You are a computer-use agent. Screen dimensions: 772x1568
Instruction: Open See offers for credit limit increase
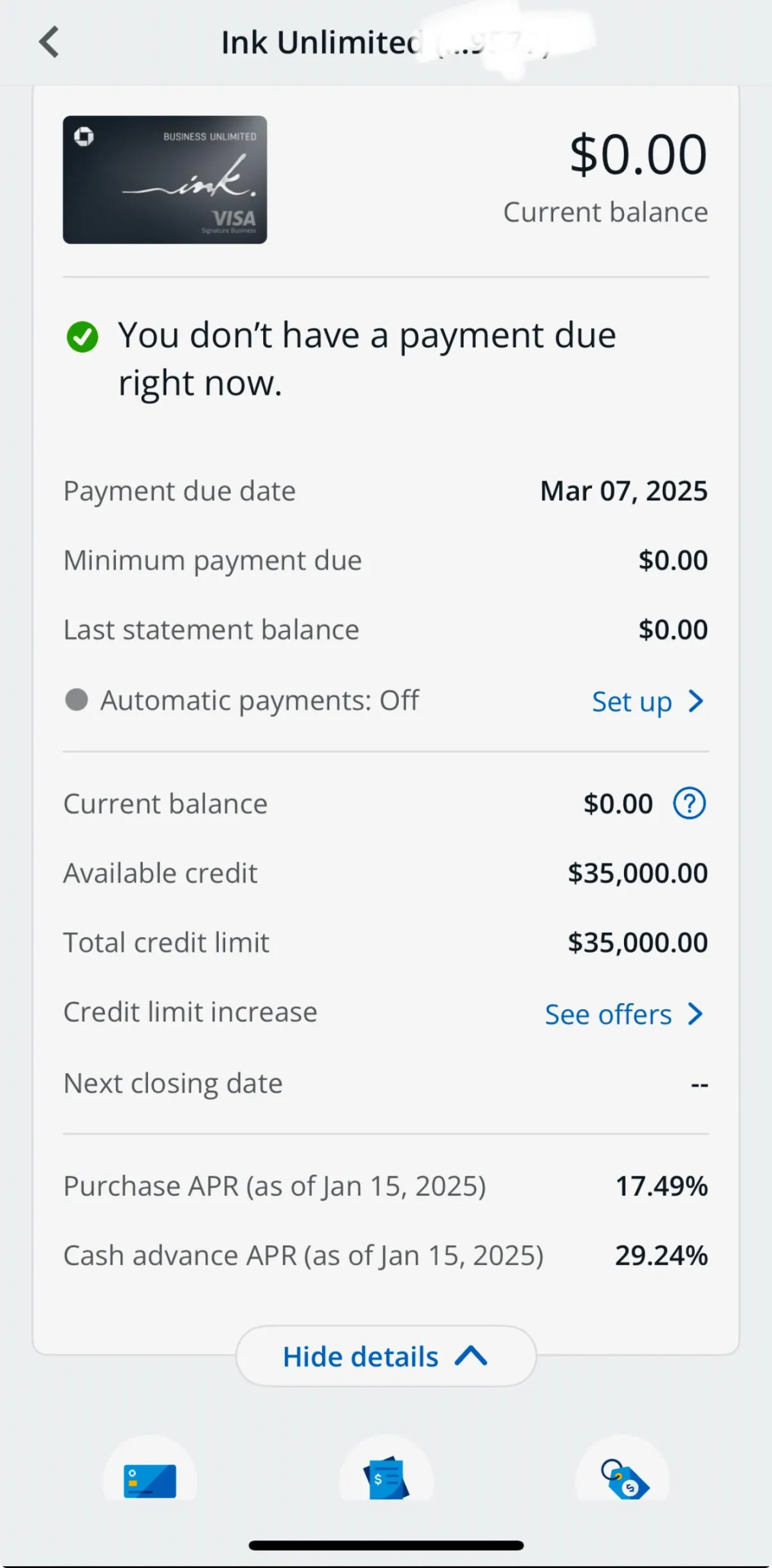click(608, 1015)
